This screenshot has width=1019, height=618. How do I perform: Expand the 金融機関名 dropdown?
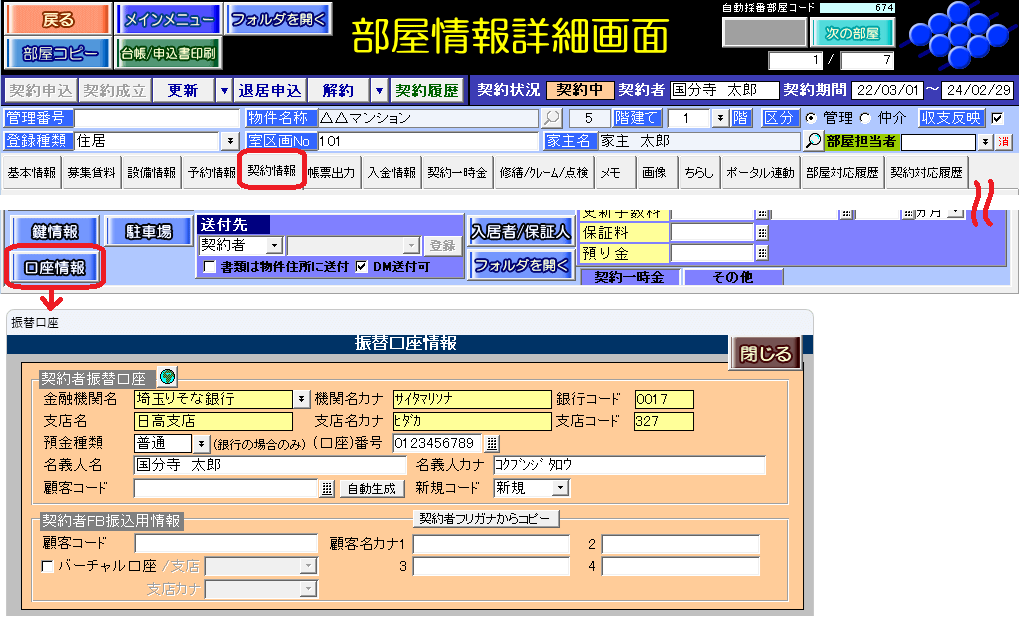301,399
